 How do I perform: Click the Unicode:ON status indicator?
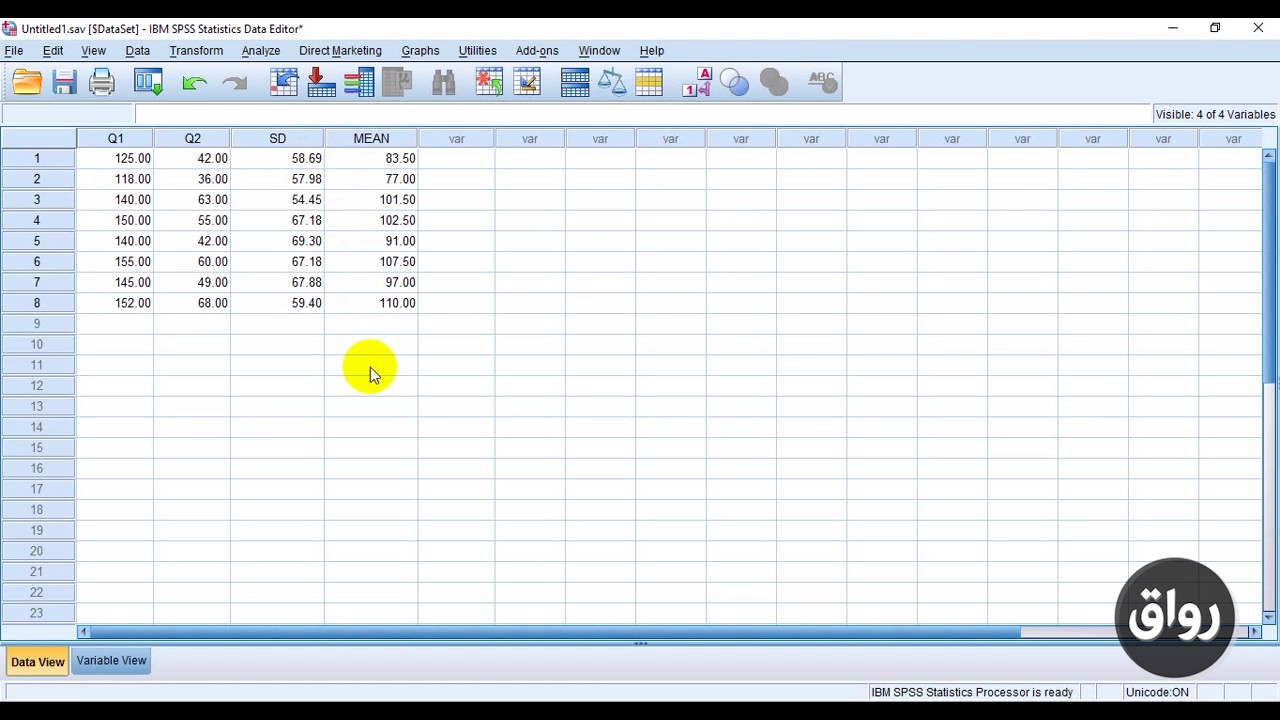(1157, 692)
